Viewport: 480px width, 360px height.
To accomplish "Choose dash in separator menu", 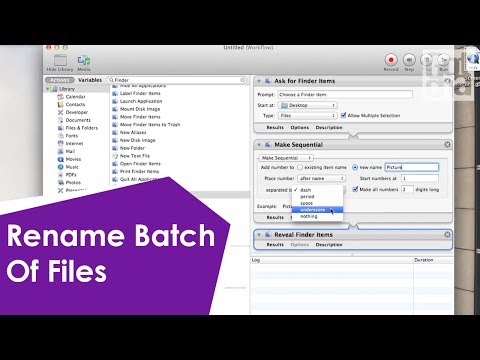I will pos(317,190).
